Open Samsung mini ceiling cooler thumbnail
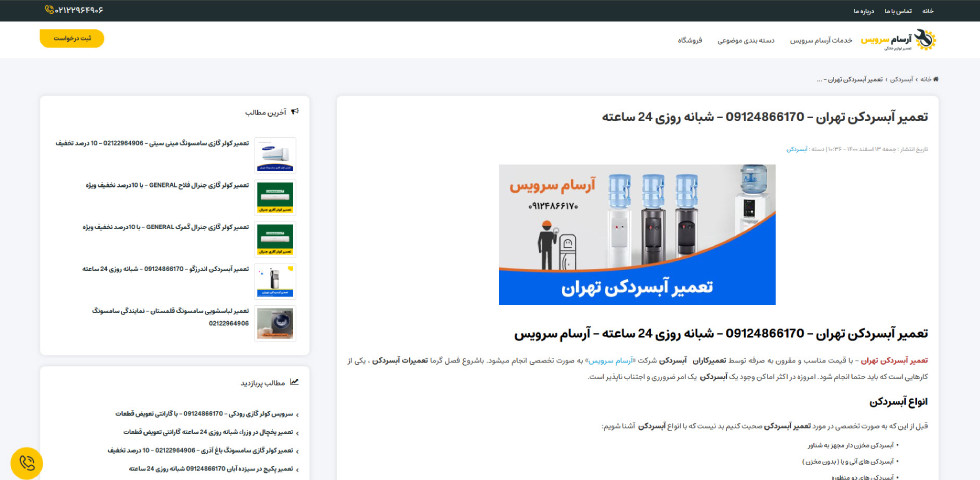The height and width of the screenshot is (480, 980). coord(276,154)
